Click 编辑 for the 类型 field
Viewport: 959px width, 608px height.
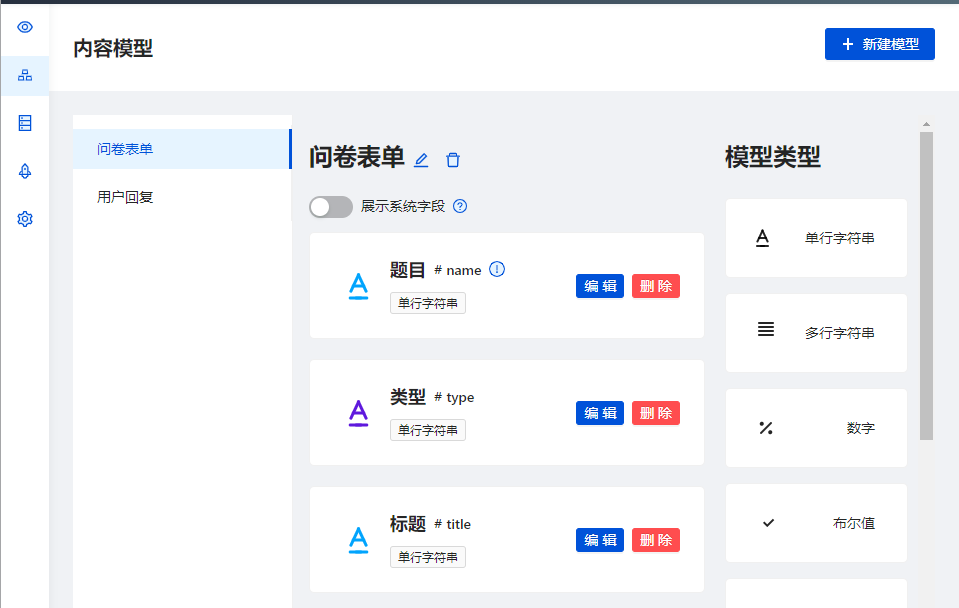600,413
